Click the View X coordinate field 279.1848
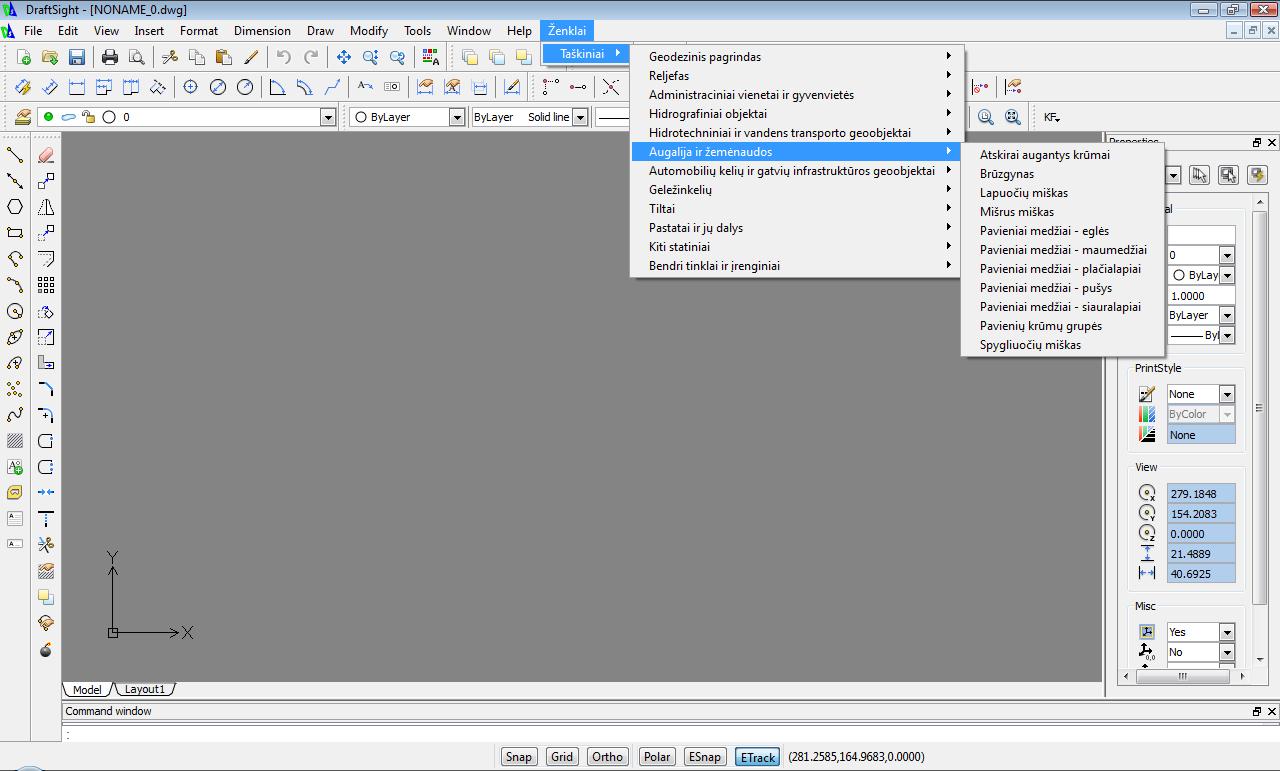1280x771 pixels. point(1201,494)
